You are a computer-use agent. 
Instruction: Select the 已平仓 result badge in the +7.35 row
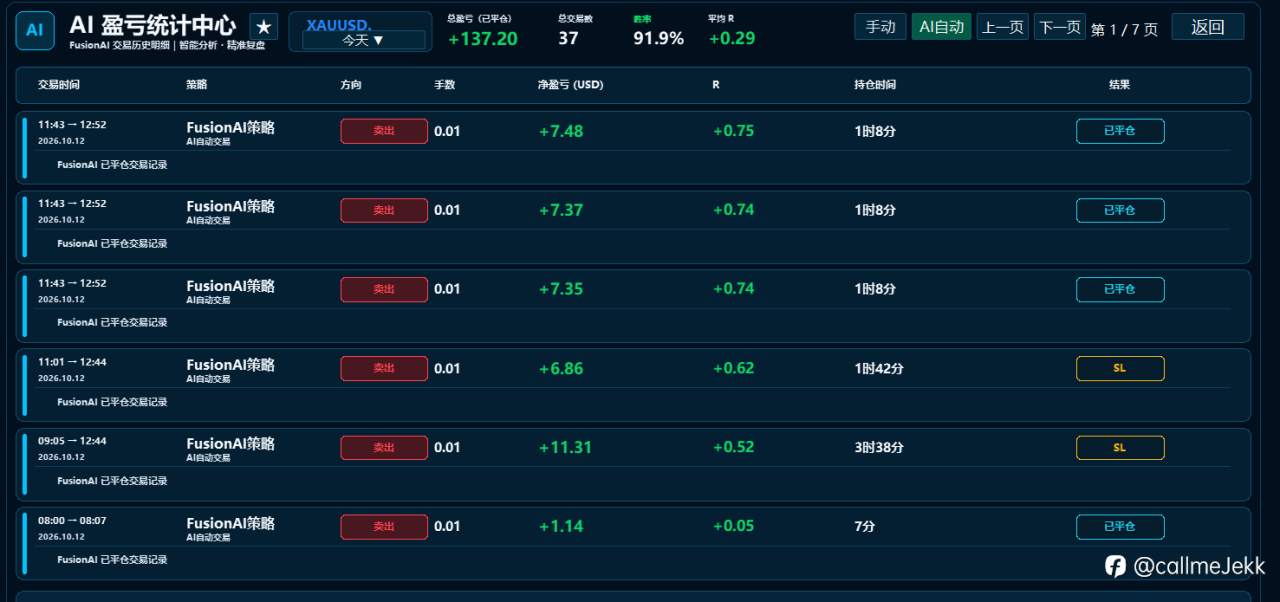pos(1120,289)
